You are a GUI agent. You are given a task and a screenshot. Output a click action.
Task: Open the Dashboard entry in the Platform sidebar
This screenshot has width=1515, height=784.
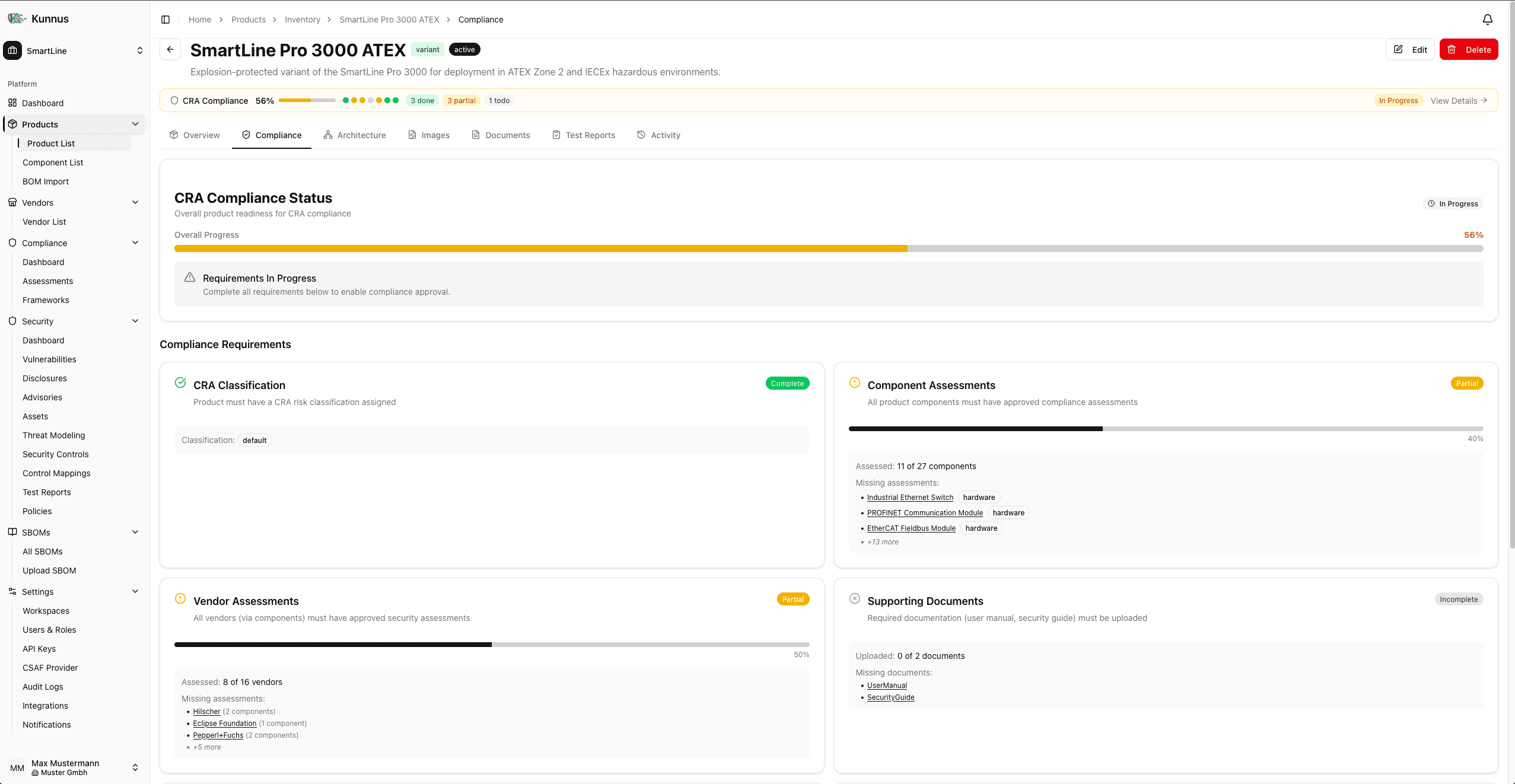(x=43, y=103)
